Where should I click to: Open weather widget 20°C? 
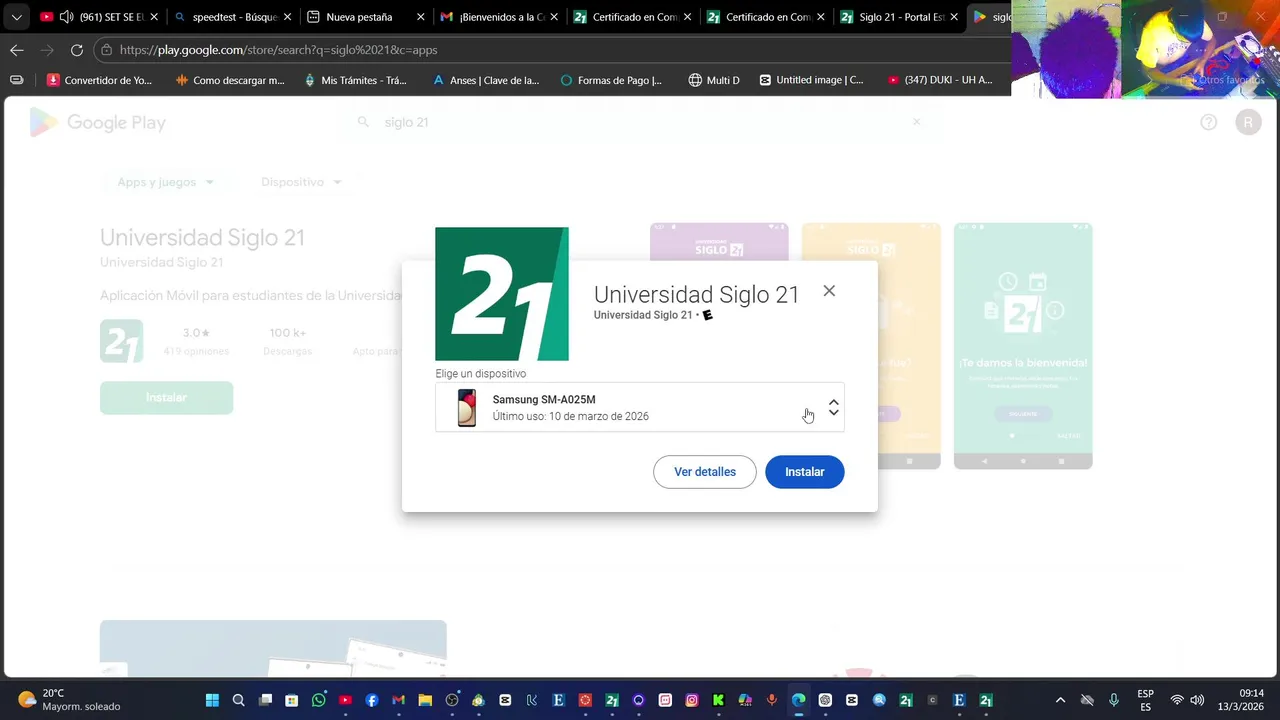70,700
